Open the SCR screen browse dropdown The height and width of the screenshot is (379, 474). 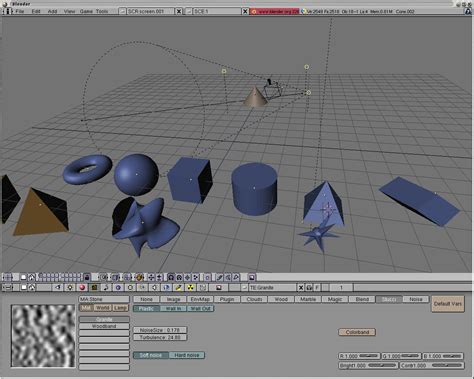tap(122, 11)
